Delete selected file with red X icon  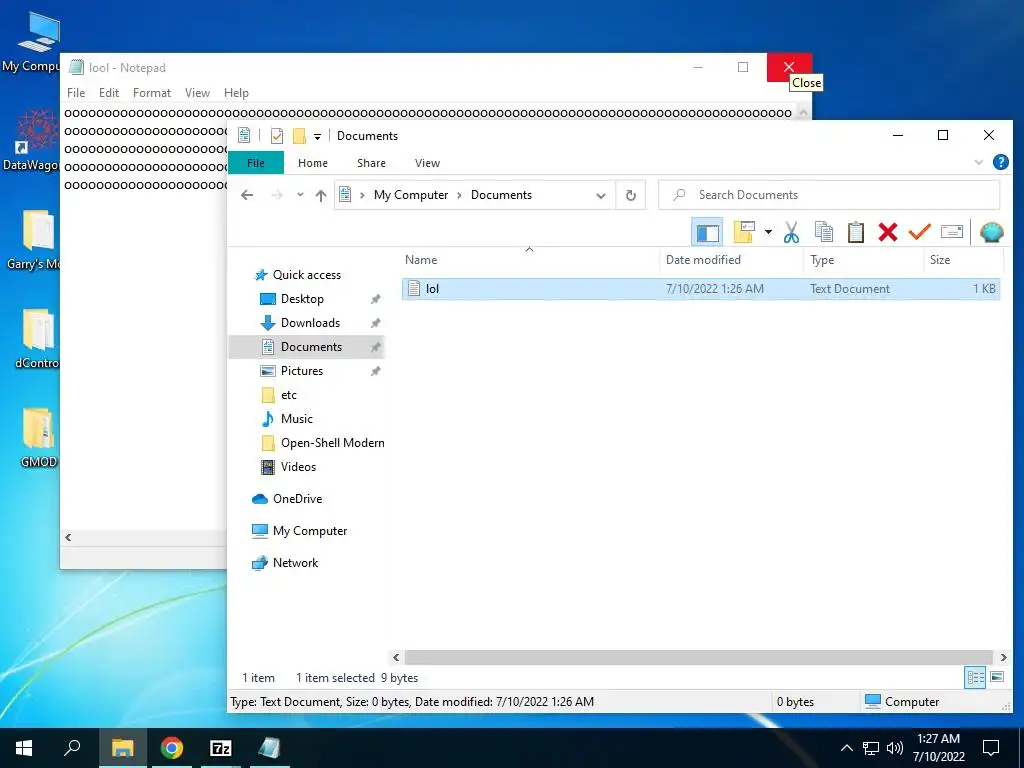coord(888,232)
